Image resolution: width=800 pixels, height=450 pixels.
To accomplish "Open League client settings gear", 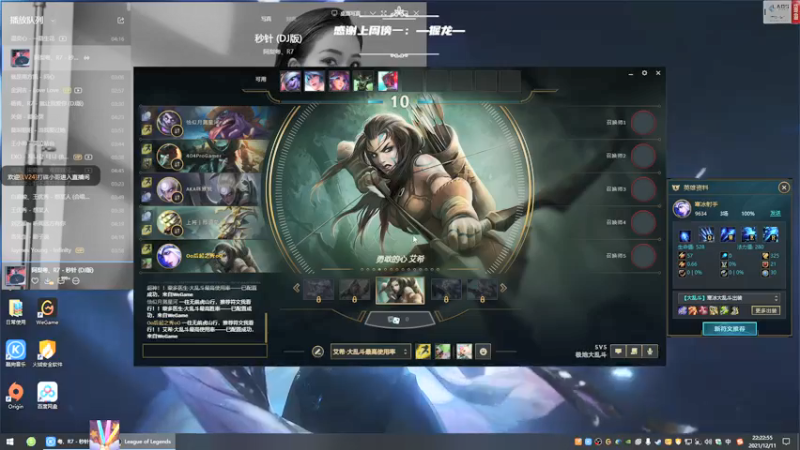I will pos(644,73).
